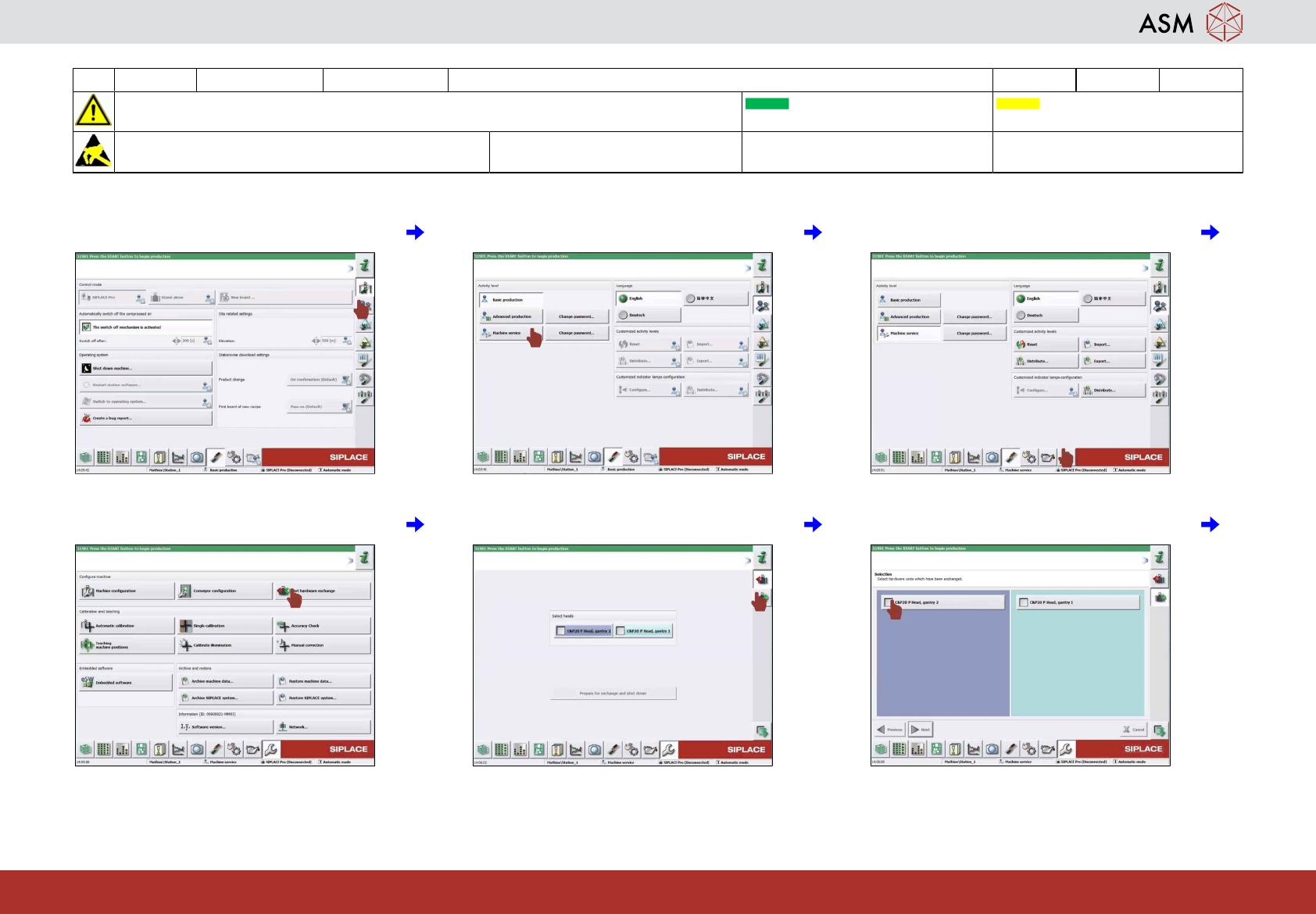The image size is (1316, 914).
Task: Open the line graph icon in Control mode toolbar
Action: point(178,458)
